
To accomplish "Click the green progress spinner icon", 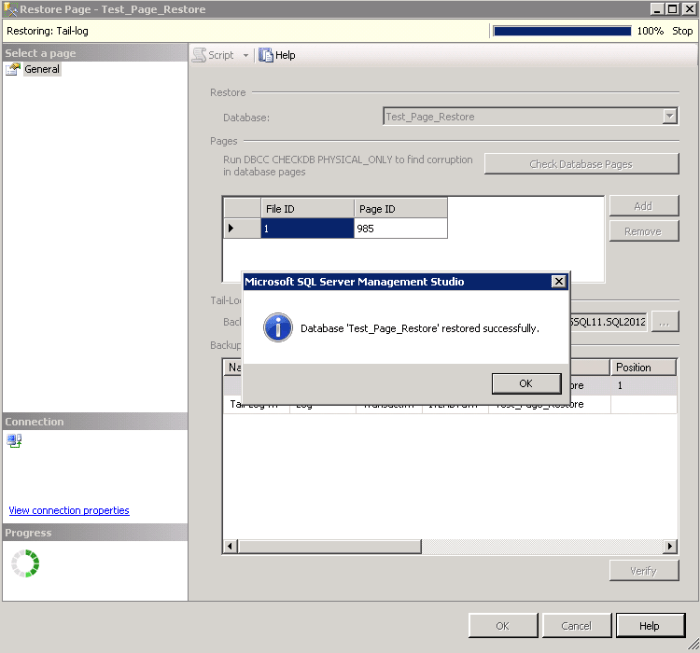I will (x=25, y=564).
